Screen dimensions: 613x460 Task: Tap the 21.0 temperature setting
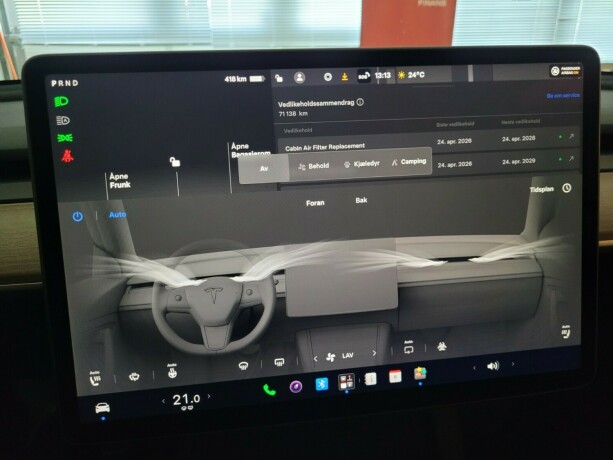(x=186, y=399)
